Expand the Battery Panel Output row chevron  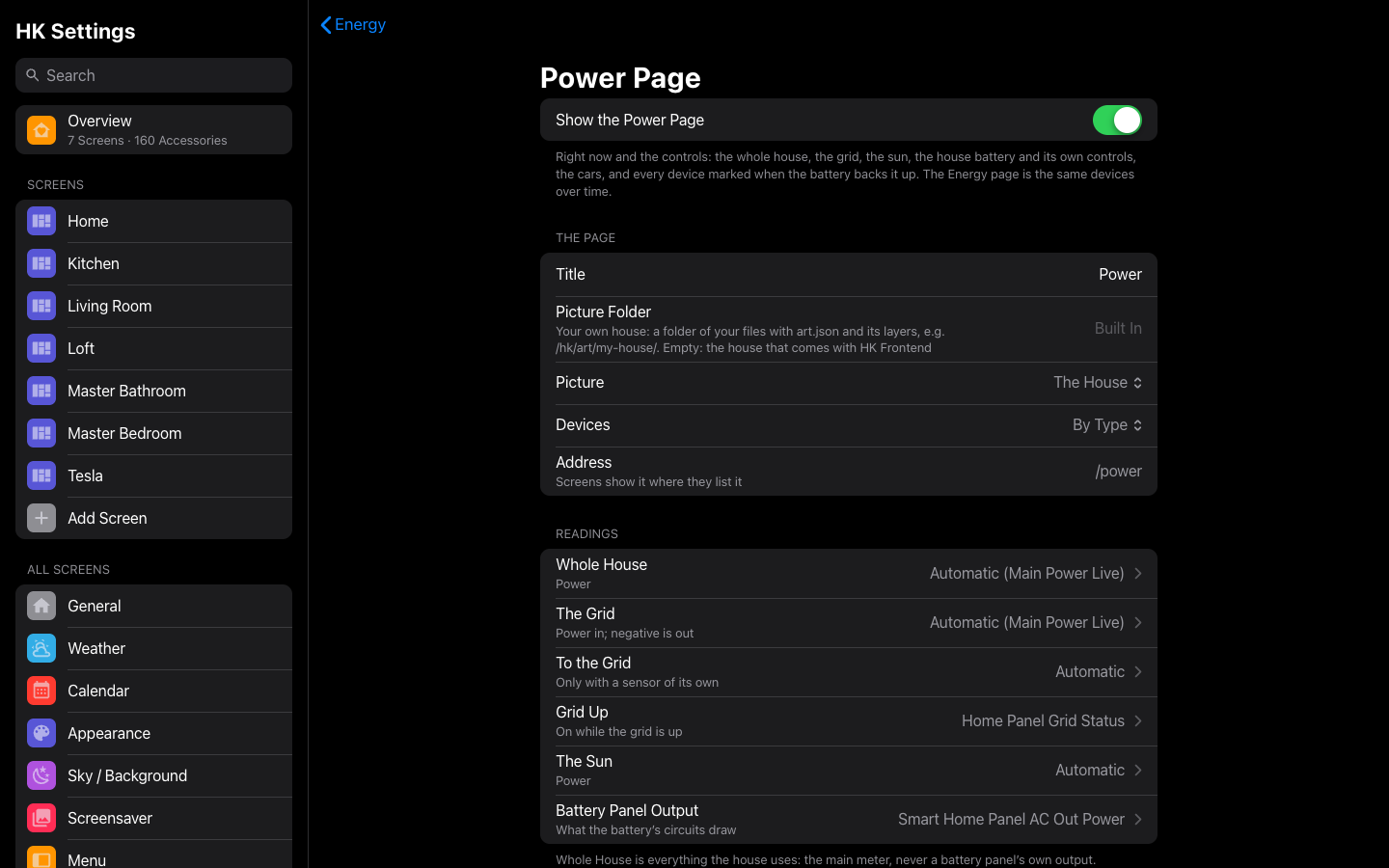coord(1138,820)
